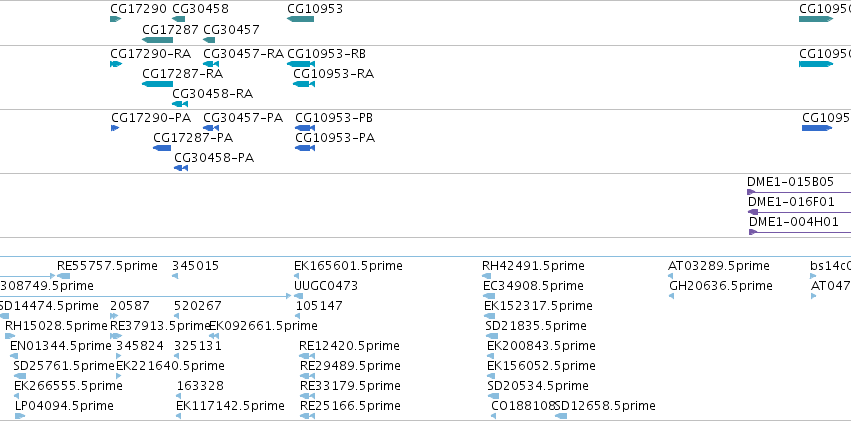Click the CG17287 gene bar
851x421 pixels.
coord(157,40)
